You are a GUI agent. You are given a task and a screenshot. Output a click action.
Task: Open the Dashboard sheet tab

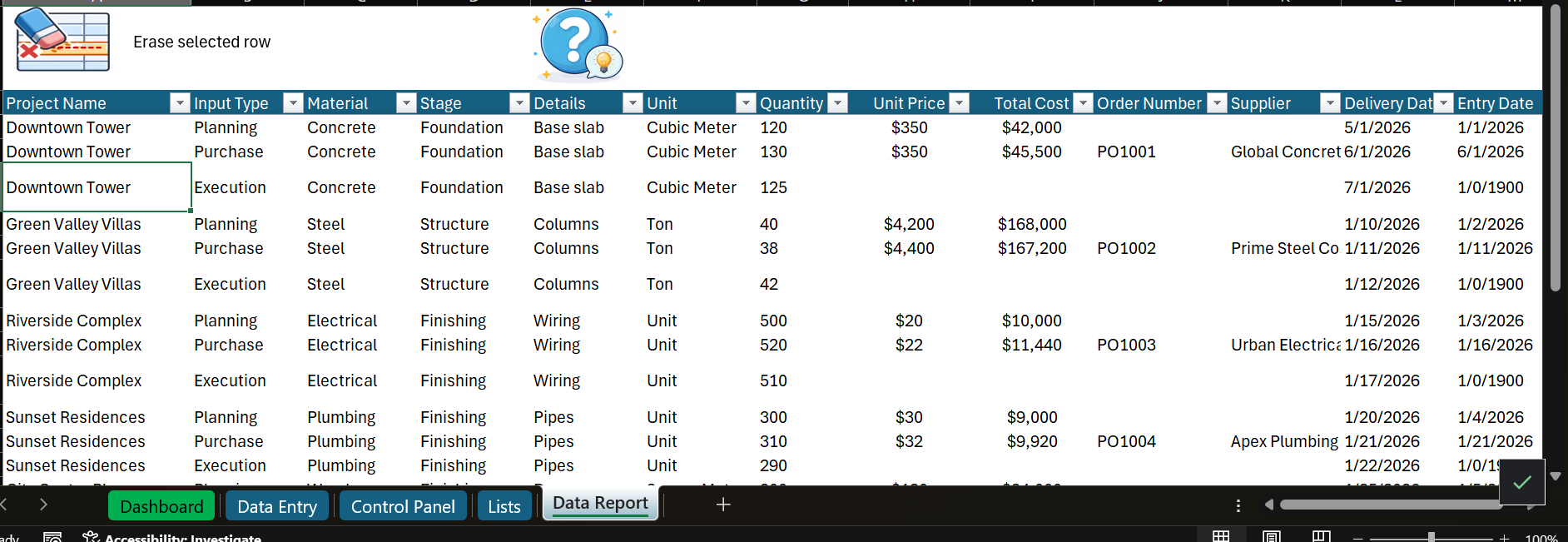pyautogui.click(x=161, y=506)
